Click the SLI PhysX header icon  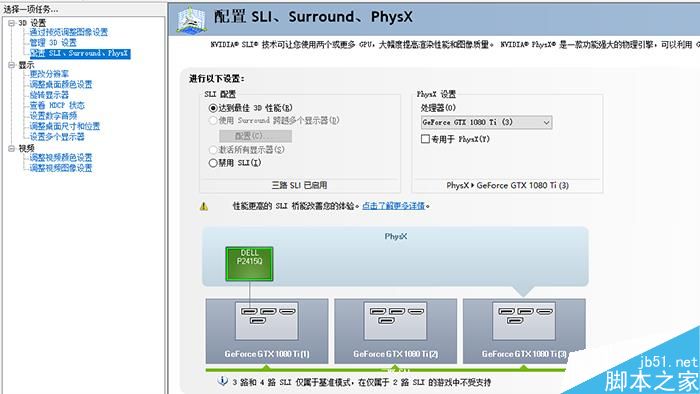coord(191,20)
